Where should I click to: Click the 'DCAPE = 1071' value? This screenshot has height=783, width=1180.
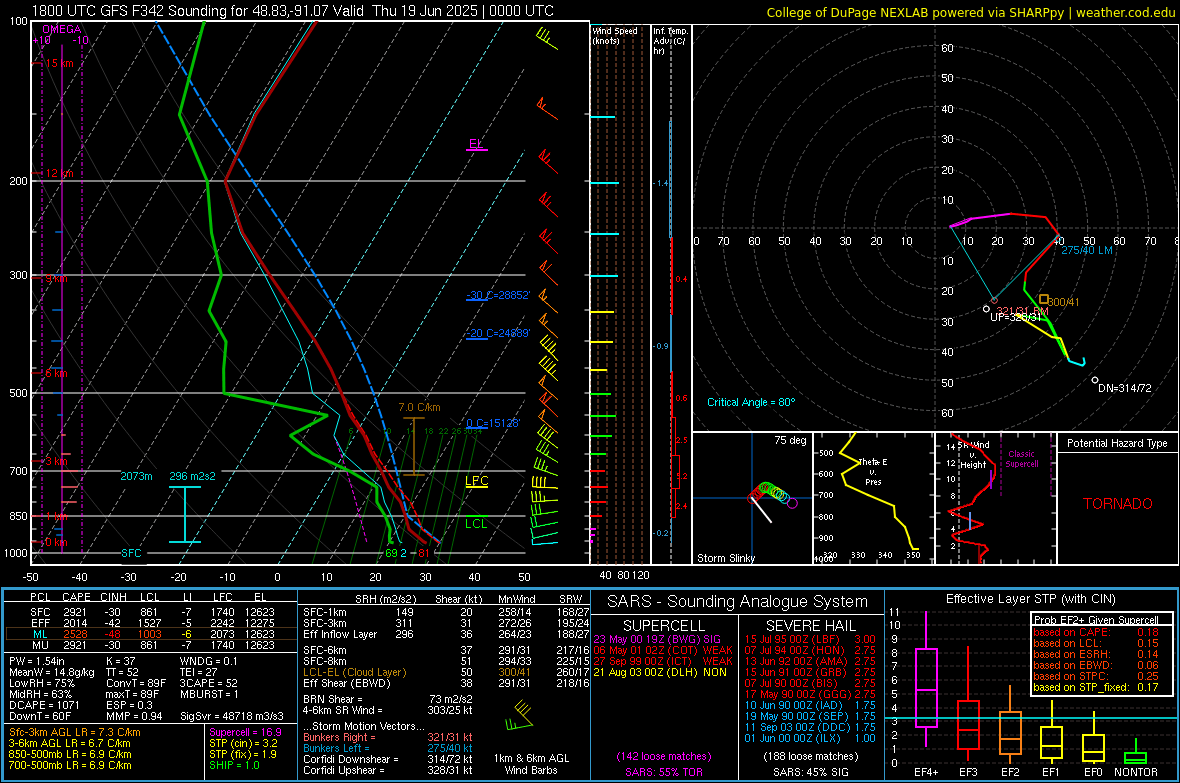tap(44, 705)
